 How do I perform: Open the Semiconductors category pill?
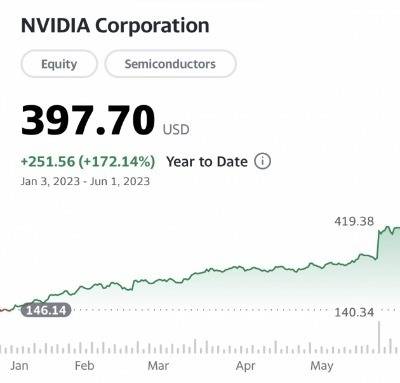tap(170, 64)
